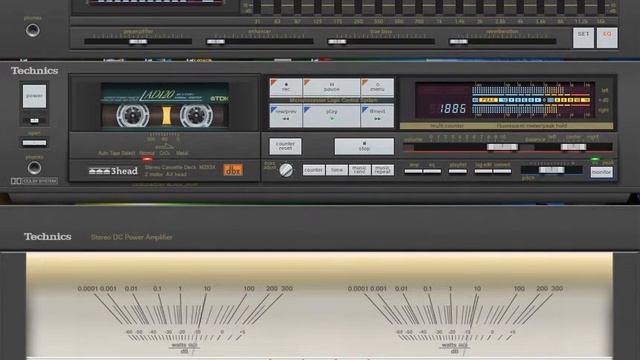Click the Dolby System logo
This screenshot has height=360, width=640.
[34, 181]
